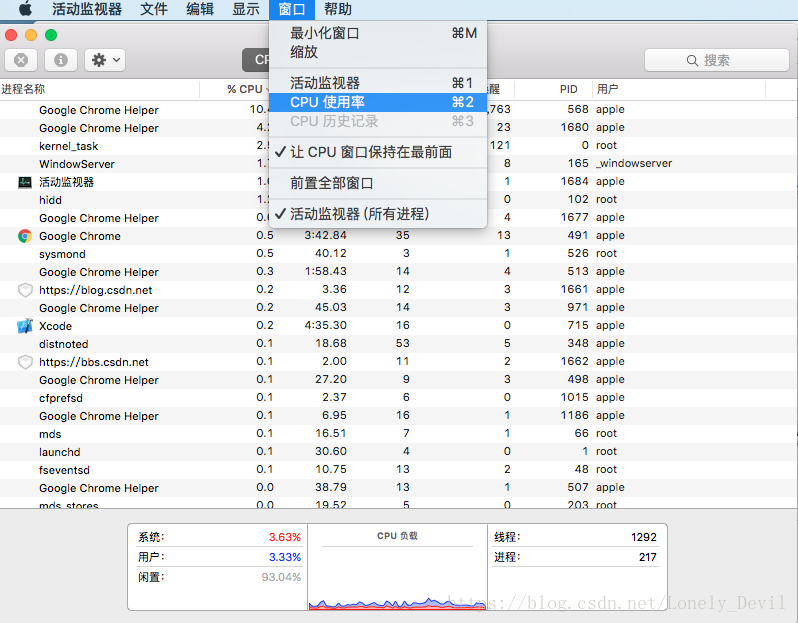Click the search magnifier icon
Screen dimensions: 798x623
click(x=692, y=61)
